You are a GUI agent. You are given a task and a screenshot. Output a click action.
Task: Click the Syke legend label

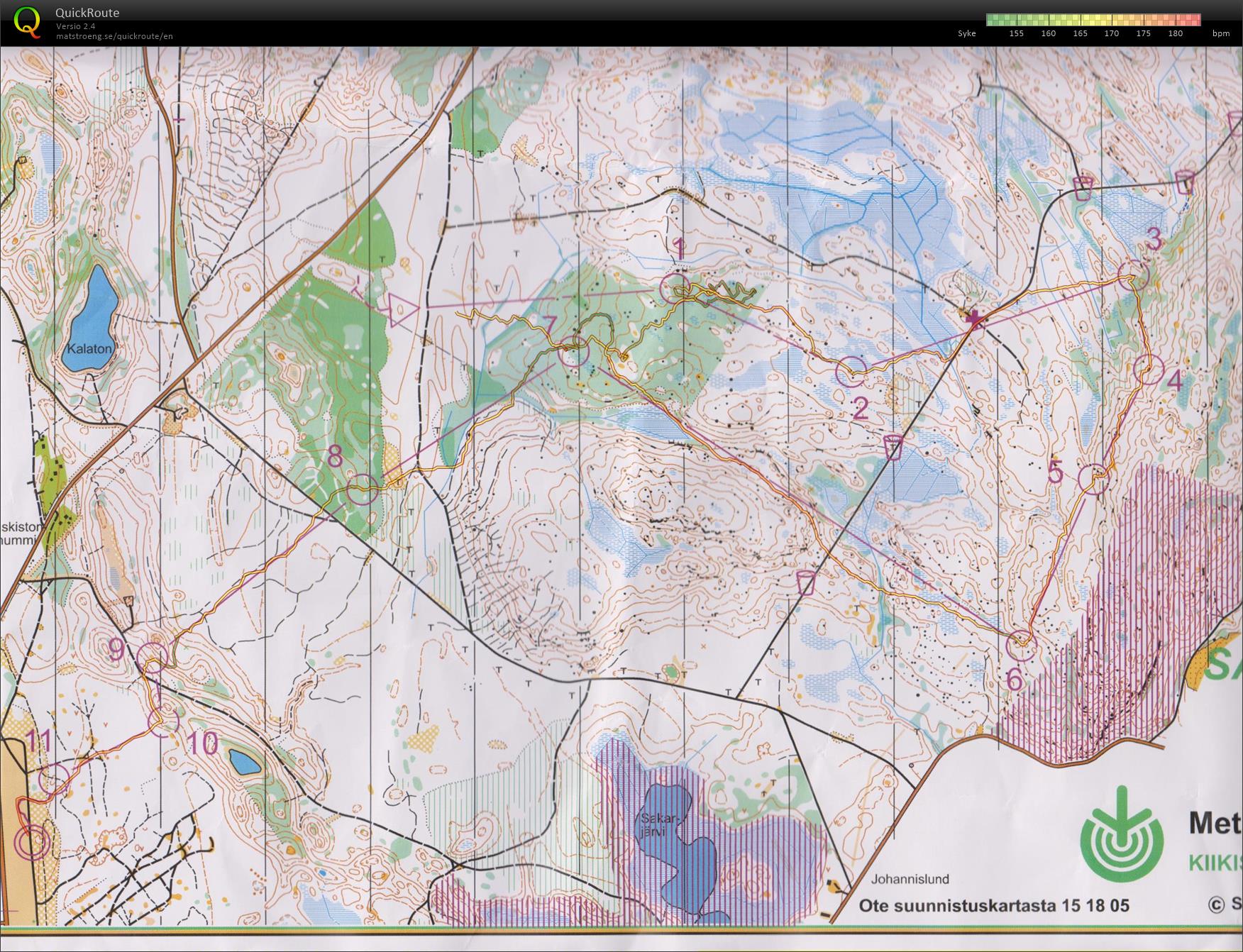(x=966, y=33)
